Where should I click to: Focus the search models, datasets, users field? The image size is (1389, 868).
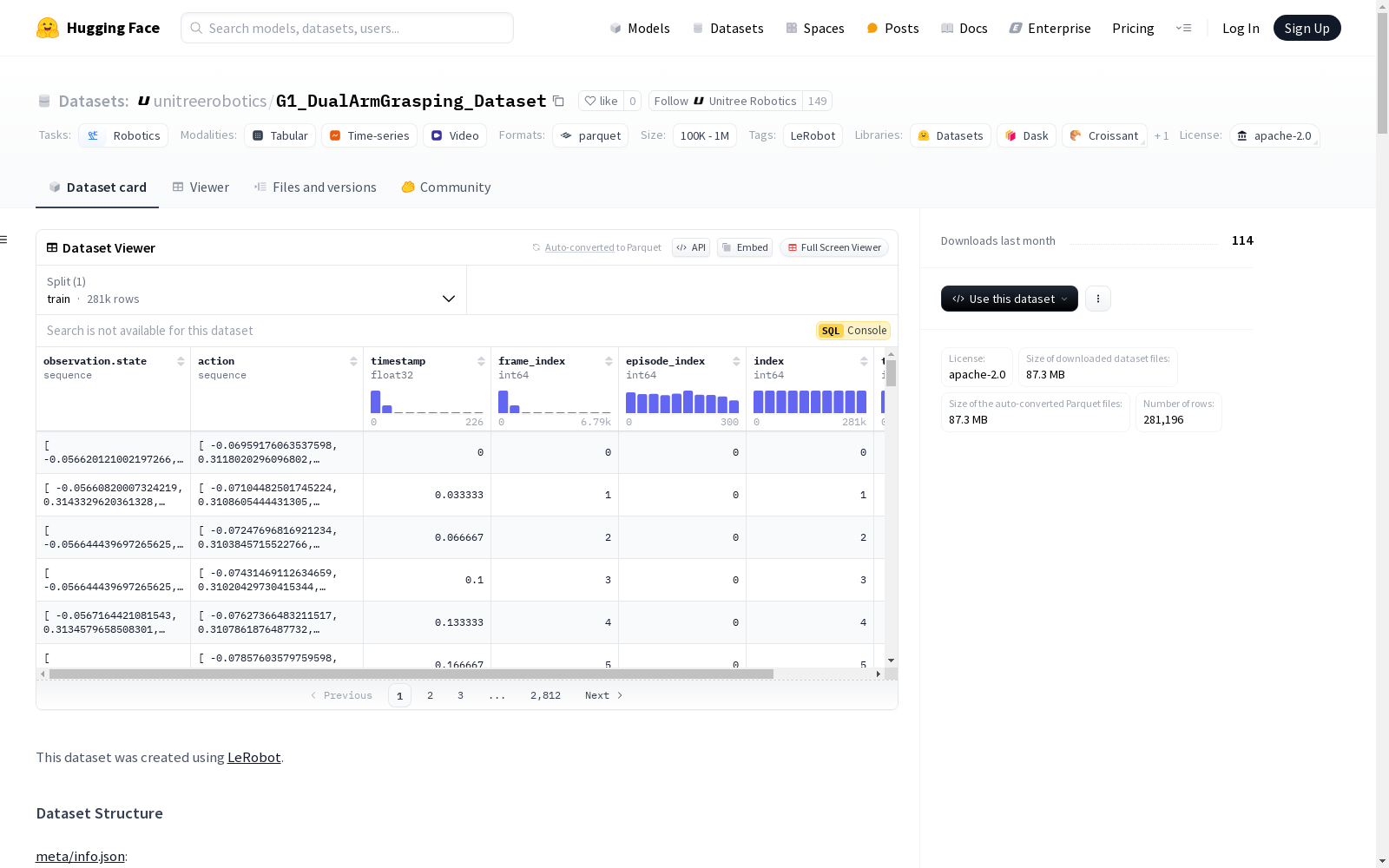click(347, 28)
